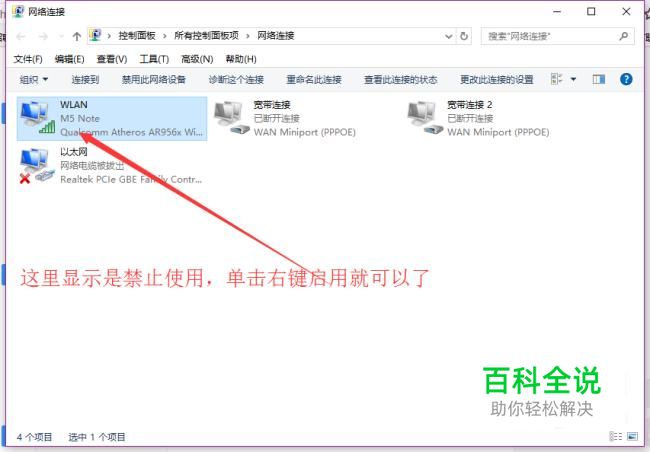
Task: Switch to details view in status bar
Action: (616, 436)
